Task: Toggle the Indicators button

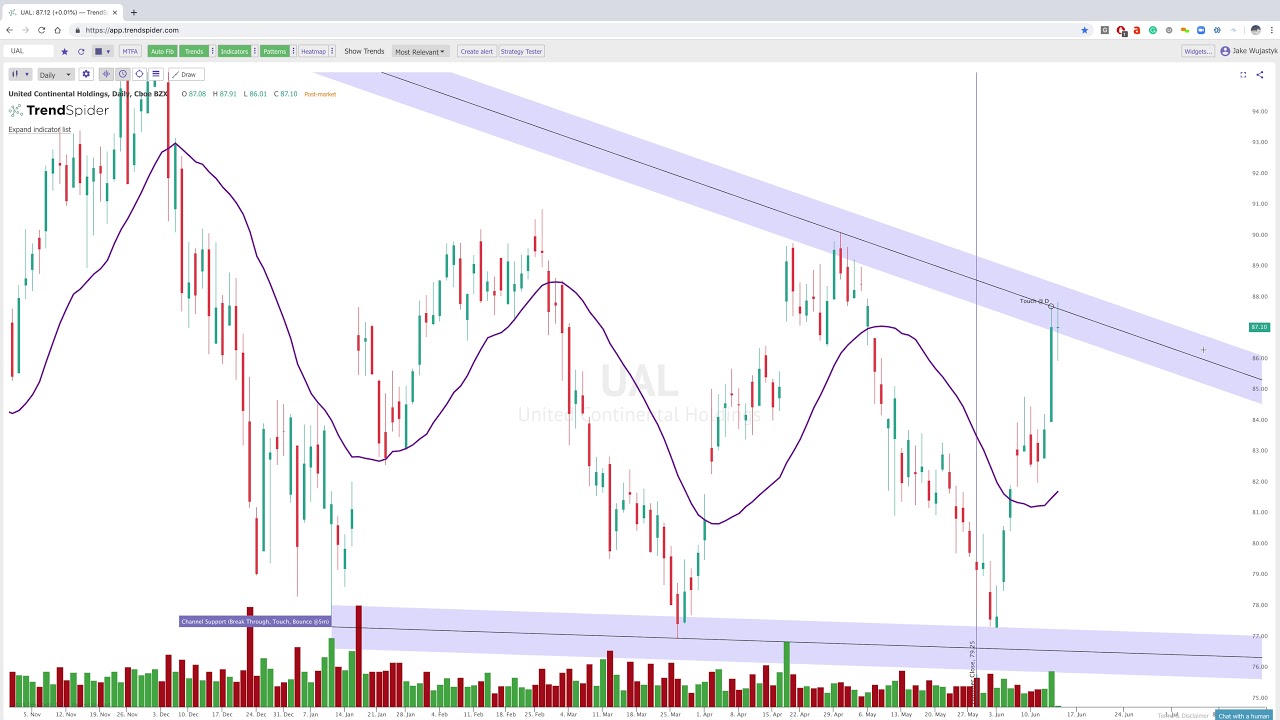Action: (x=234, y=51)
